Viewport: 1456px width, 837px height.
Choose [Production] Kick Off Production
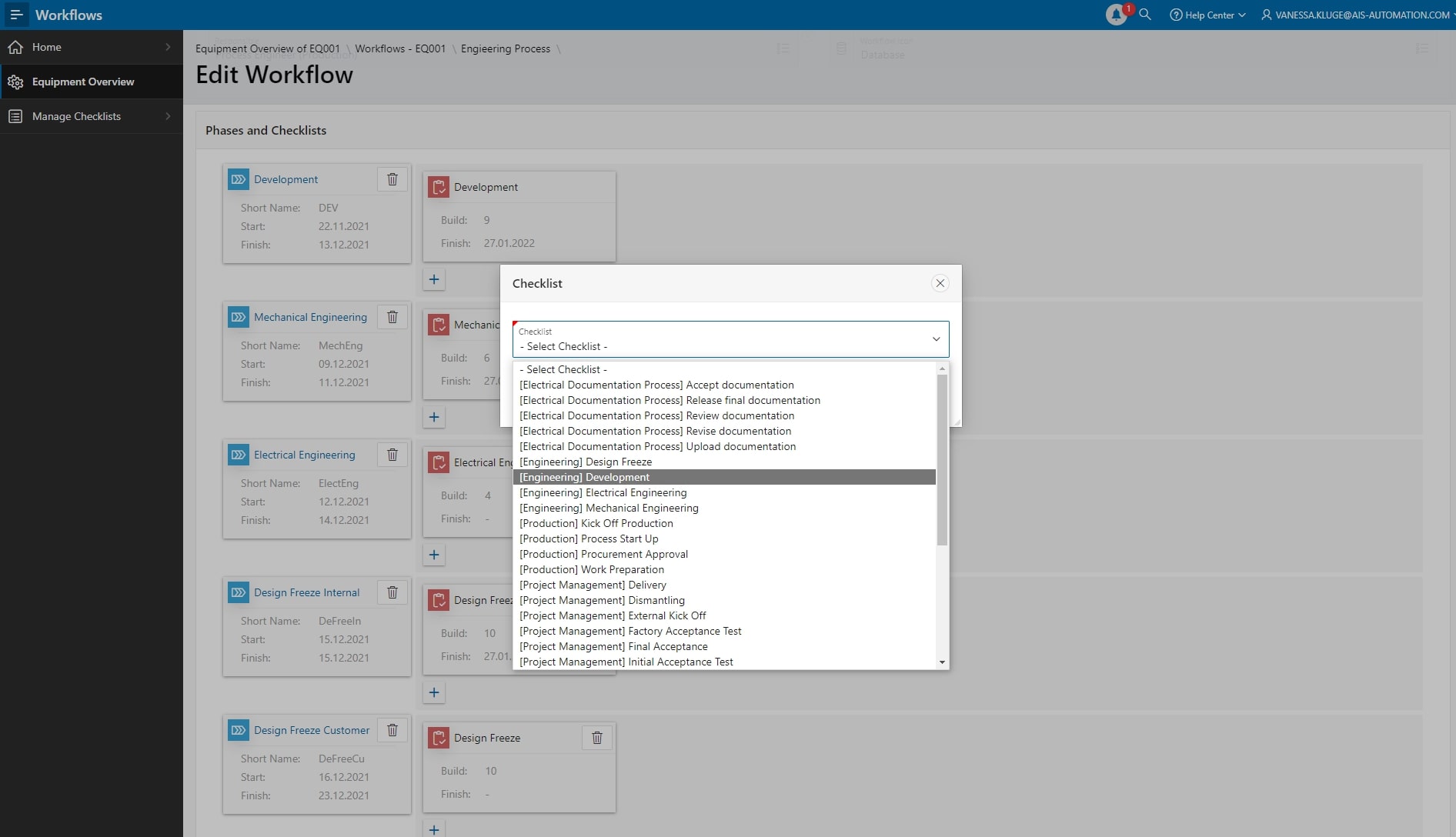pyautogui.click(x=596, y=523)
